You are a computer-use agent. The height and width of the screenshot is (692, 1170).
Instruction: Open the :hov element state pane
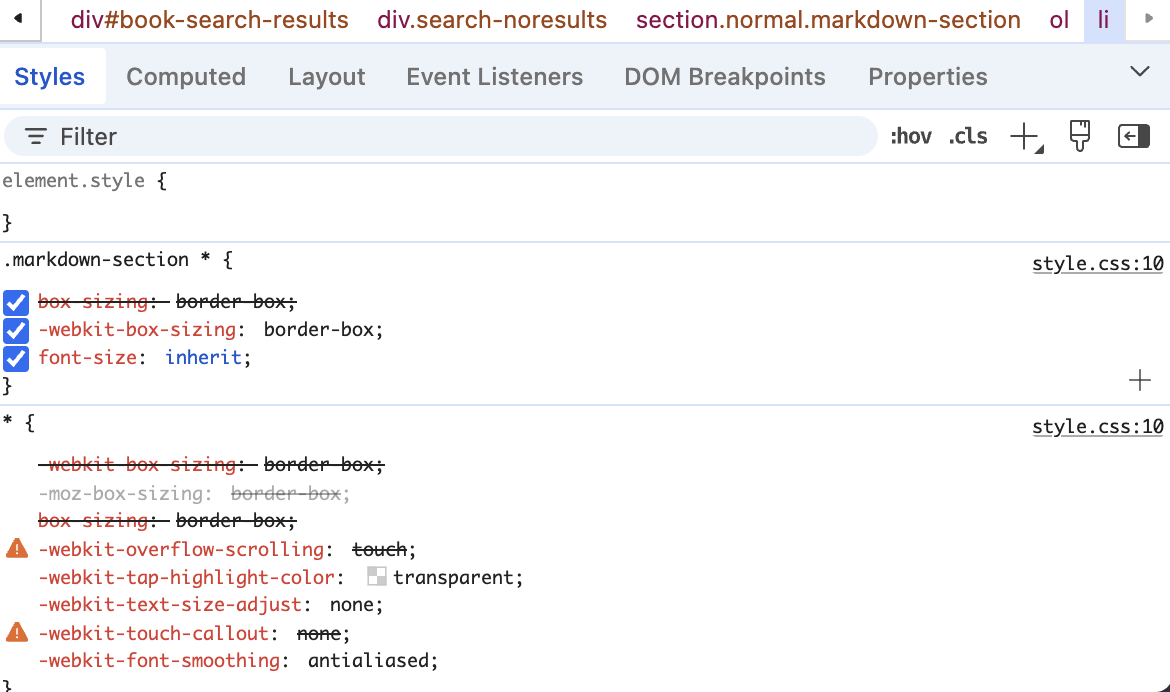[x=910, y=136]
